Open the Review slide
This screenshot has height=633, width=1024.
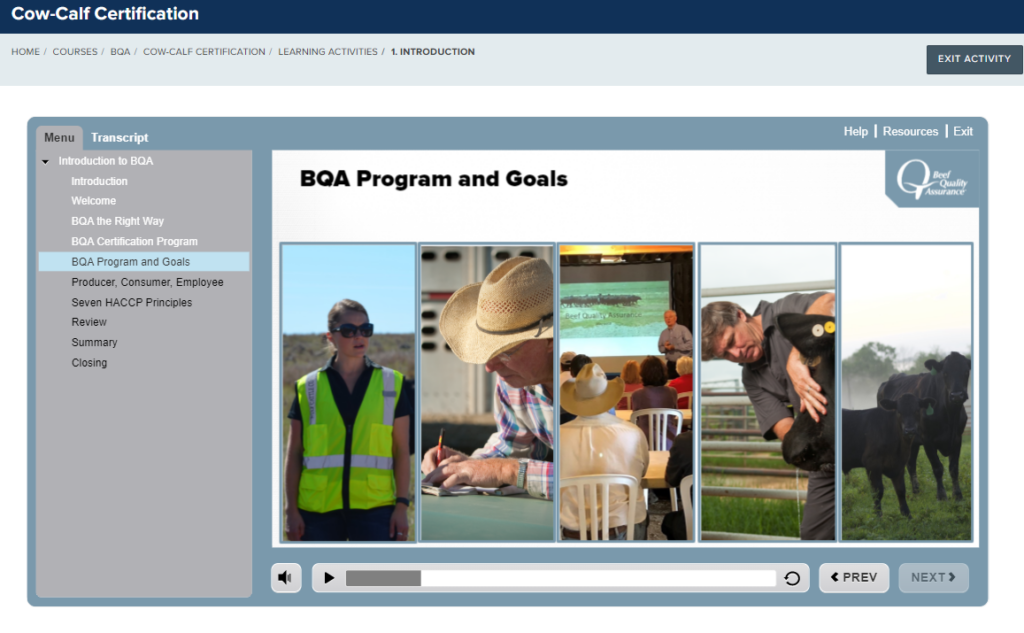pyautogui.click(x=89, y=322)
